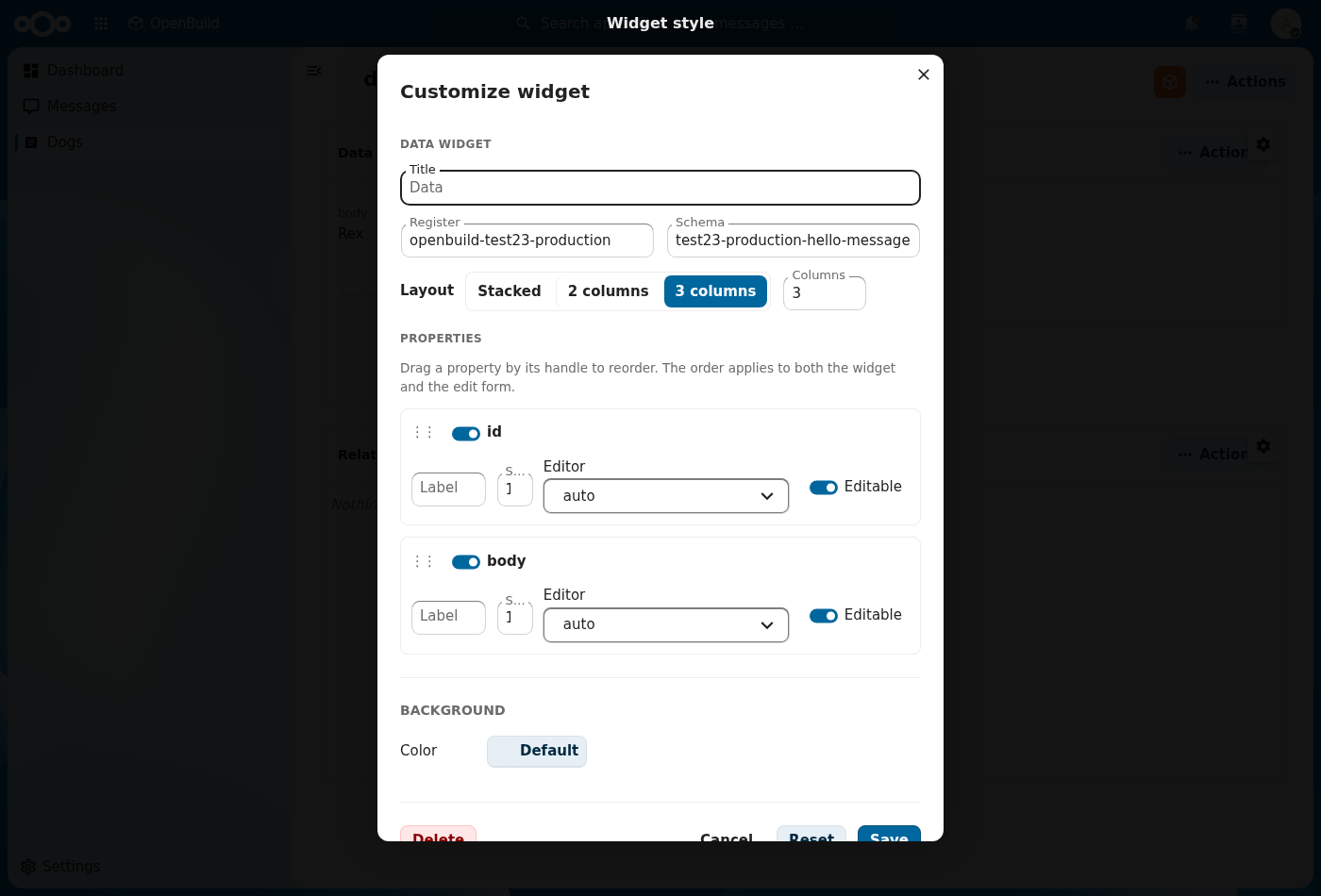Click the Reset button
This screenshot has height=896, width=1321.
click(x=811, y=835)
